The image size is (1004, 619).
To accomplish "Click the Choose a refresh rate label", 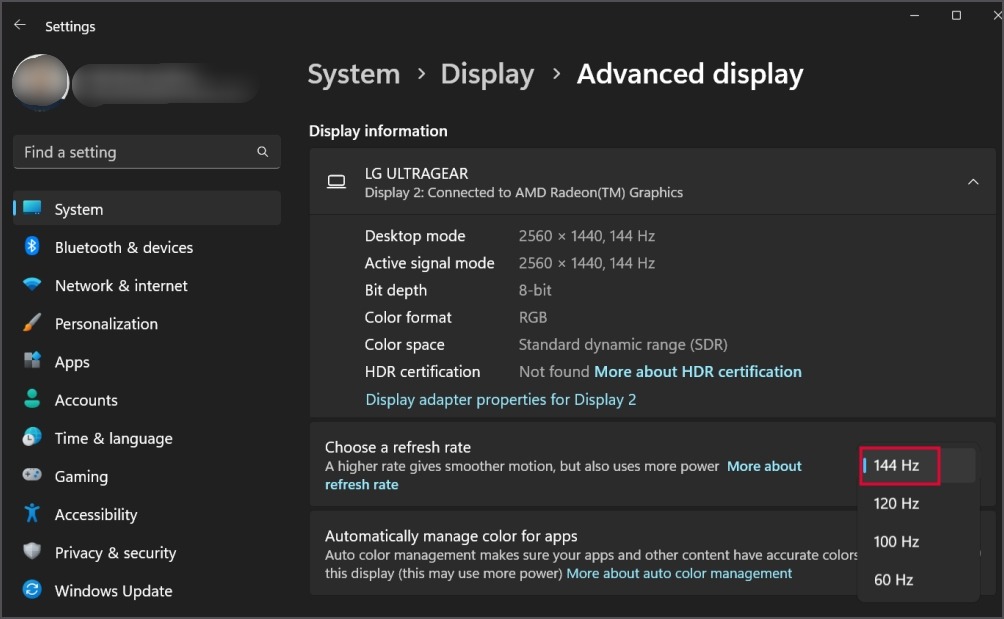I will (x=398, y=447).
